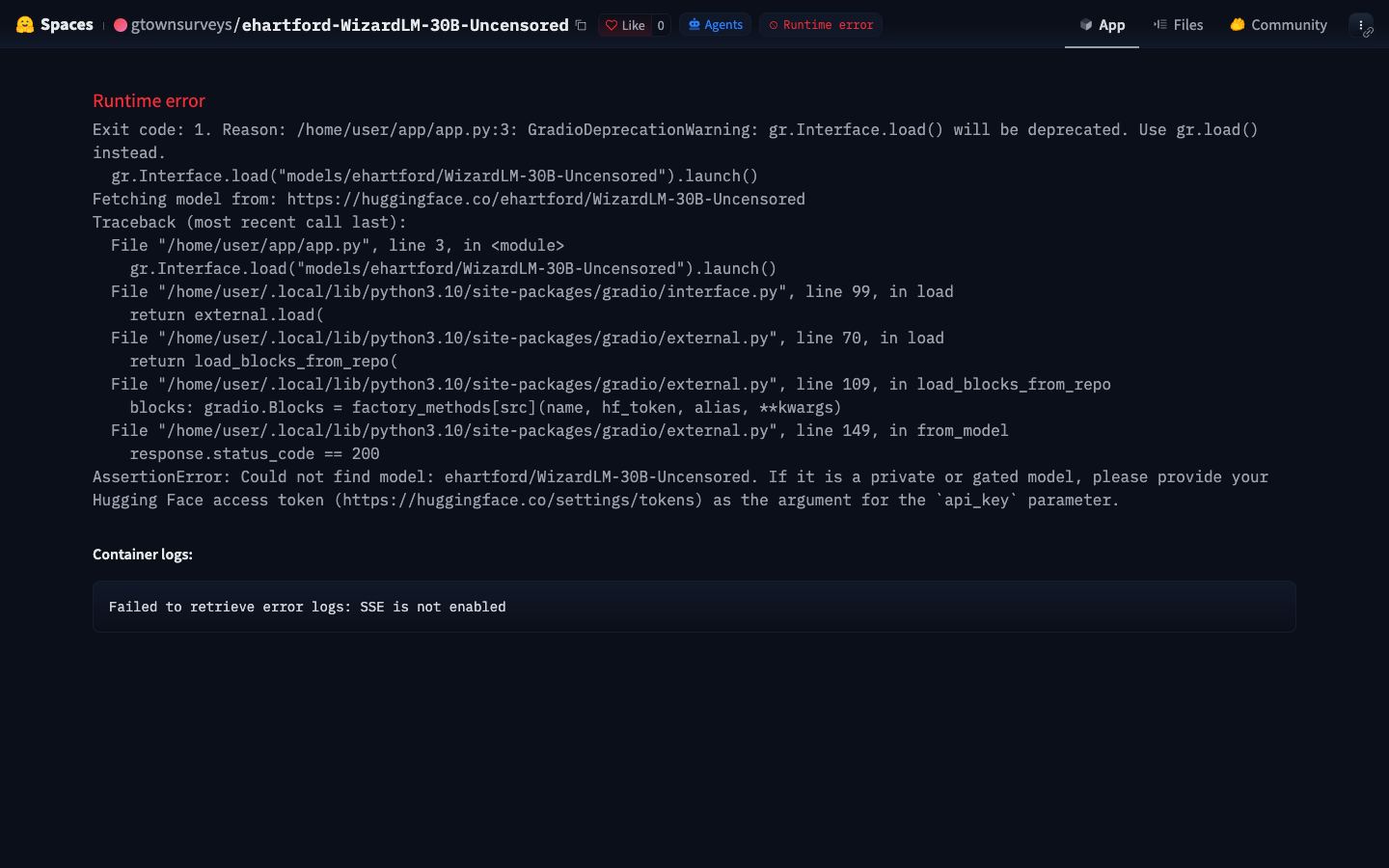Click the 'Container logs:' label
Viewport: 1389px width, 868px height.
143,555
